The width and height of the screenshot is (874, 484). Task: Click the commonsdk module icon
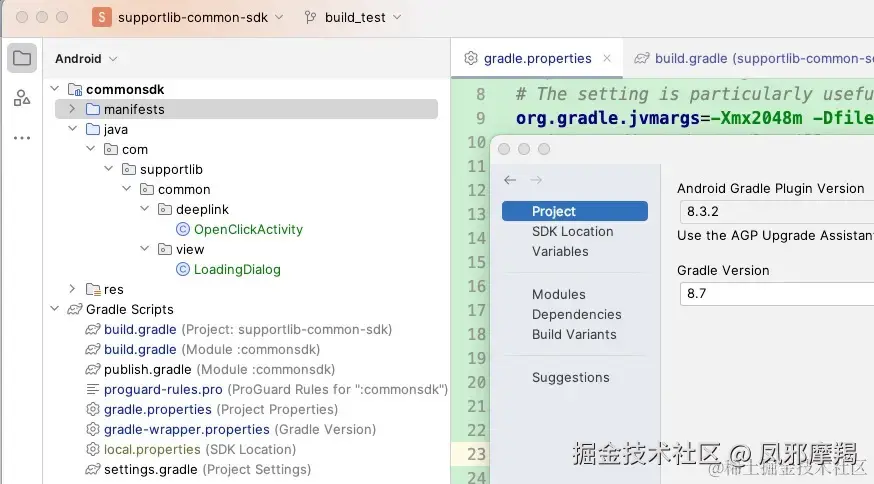(75, 89)
